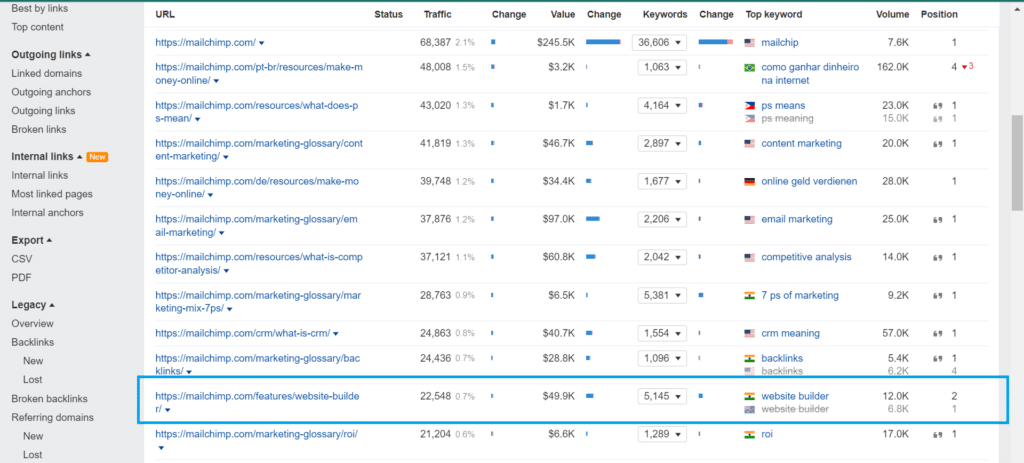This screenshot has height=463, width=1024.
Task: Open New under Backlinks
Action: [33, 360]
